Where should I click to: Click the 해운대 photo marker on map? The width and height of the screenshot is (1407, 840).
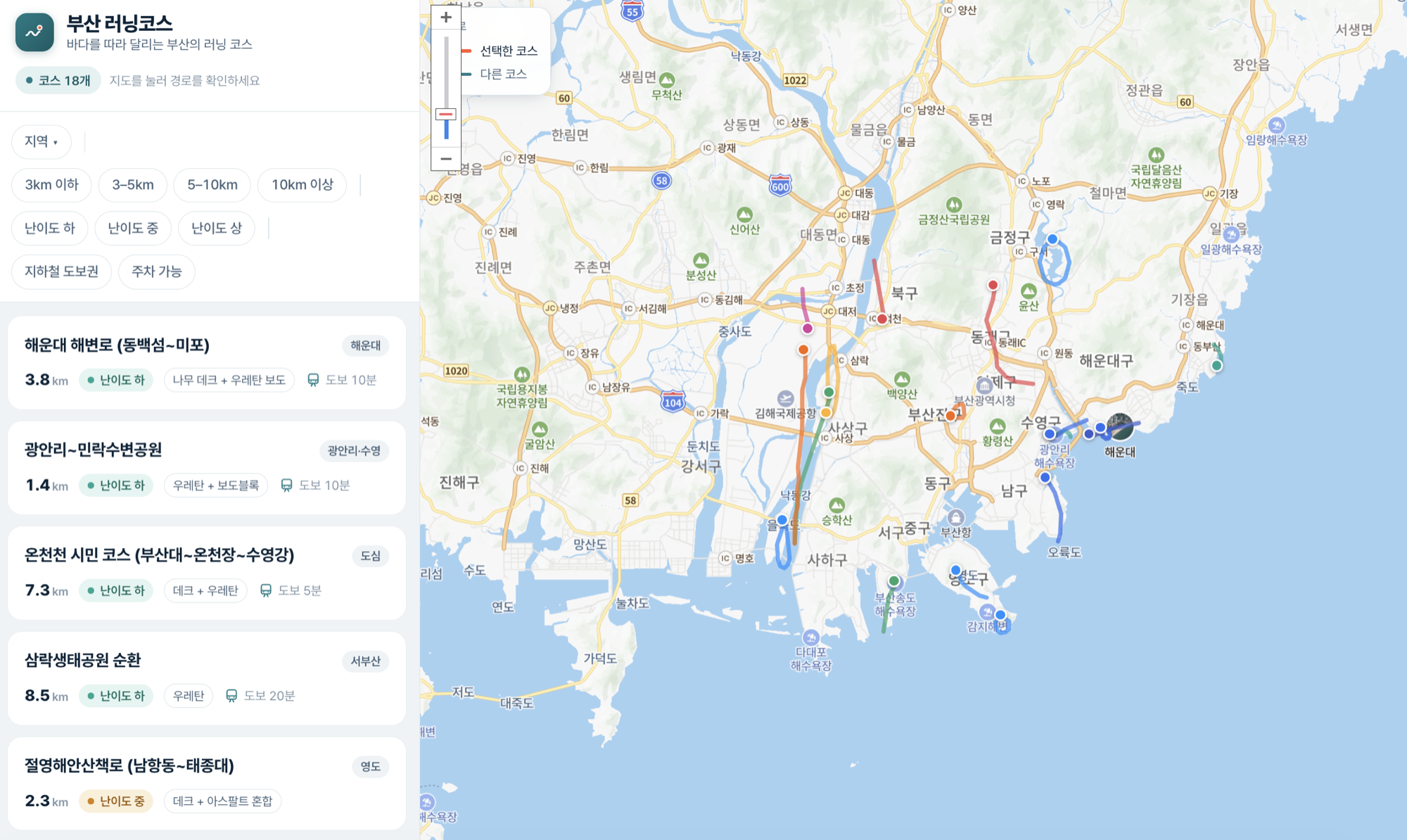(1120, 426)
